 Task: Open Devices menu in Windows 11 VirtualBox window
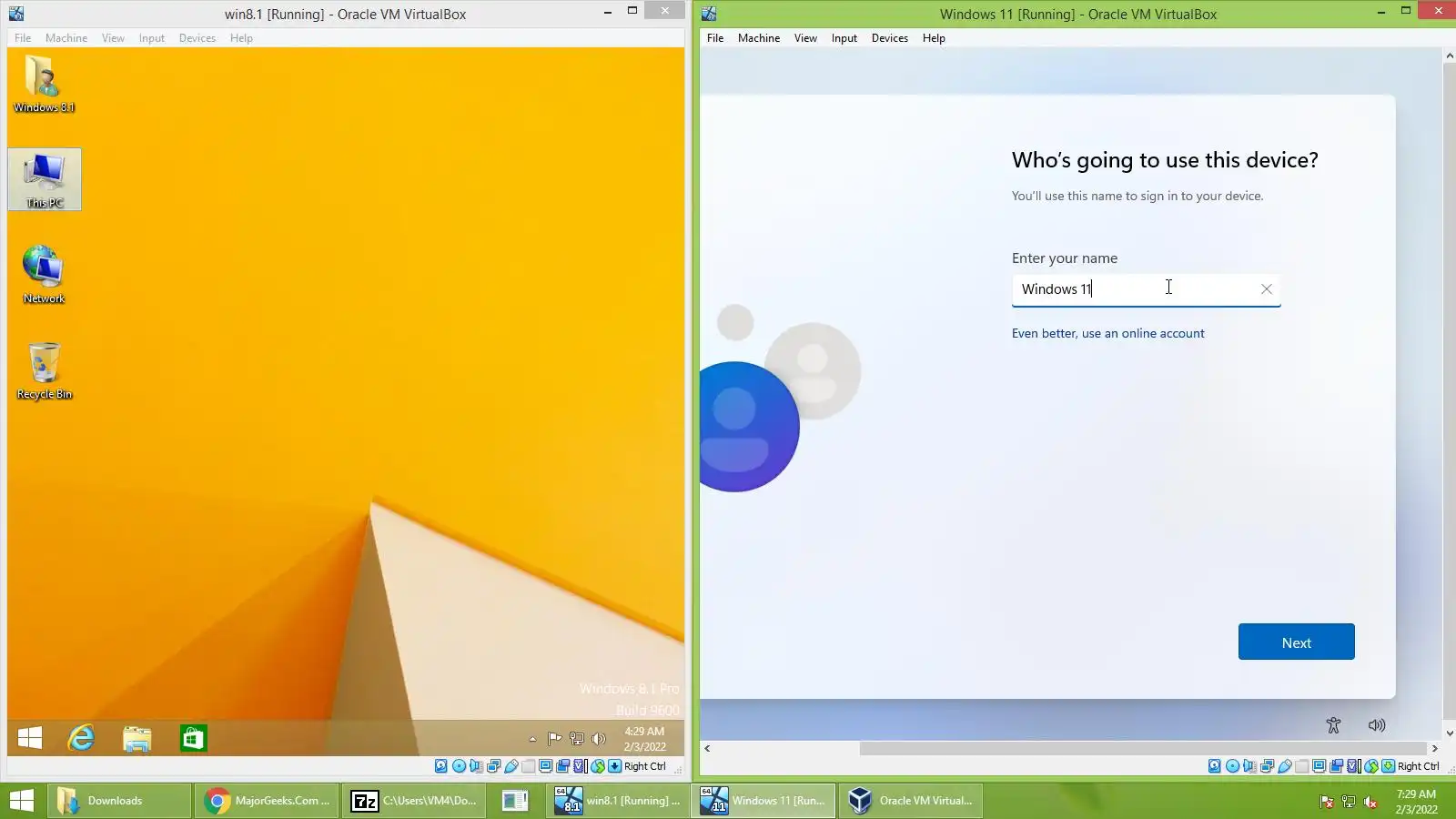(x=890, y=38)
